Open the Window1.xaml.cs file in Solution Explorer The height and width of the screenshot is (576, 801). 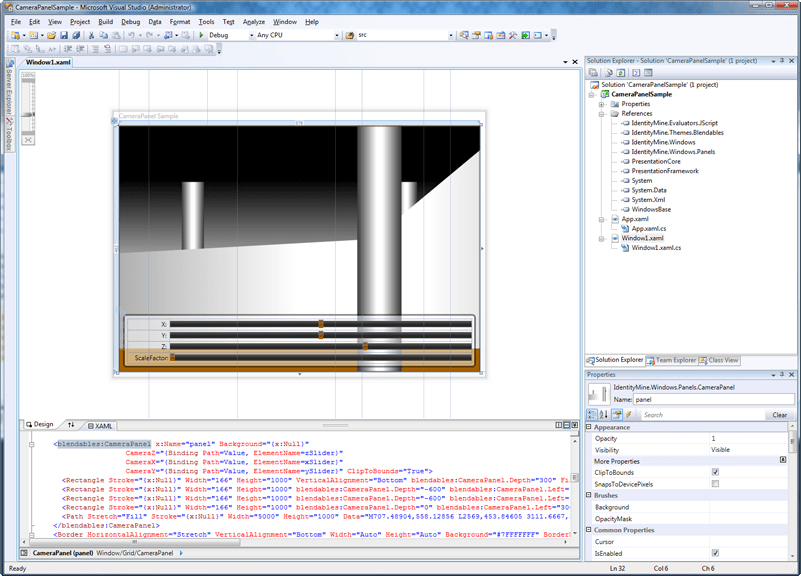coord(655,248)
